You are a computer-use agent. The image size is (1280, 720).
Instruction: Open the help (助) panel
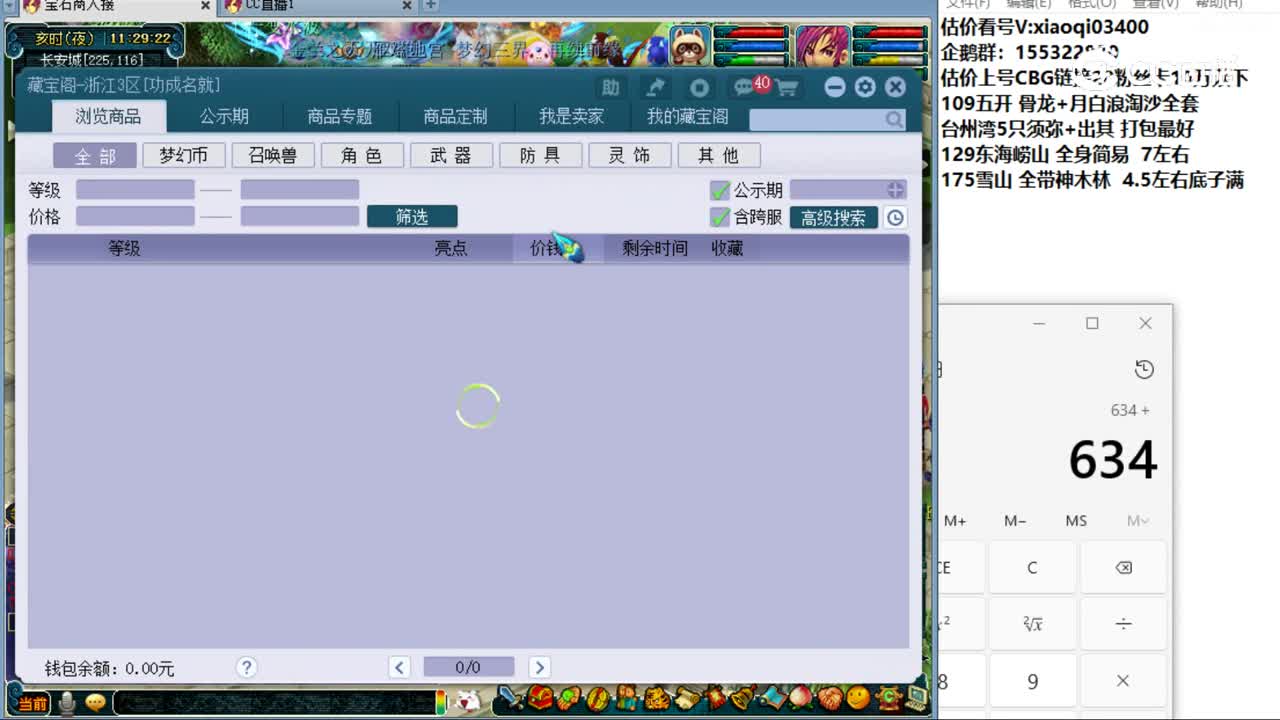611,87
